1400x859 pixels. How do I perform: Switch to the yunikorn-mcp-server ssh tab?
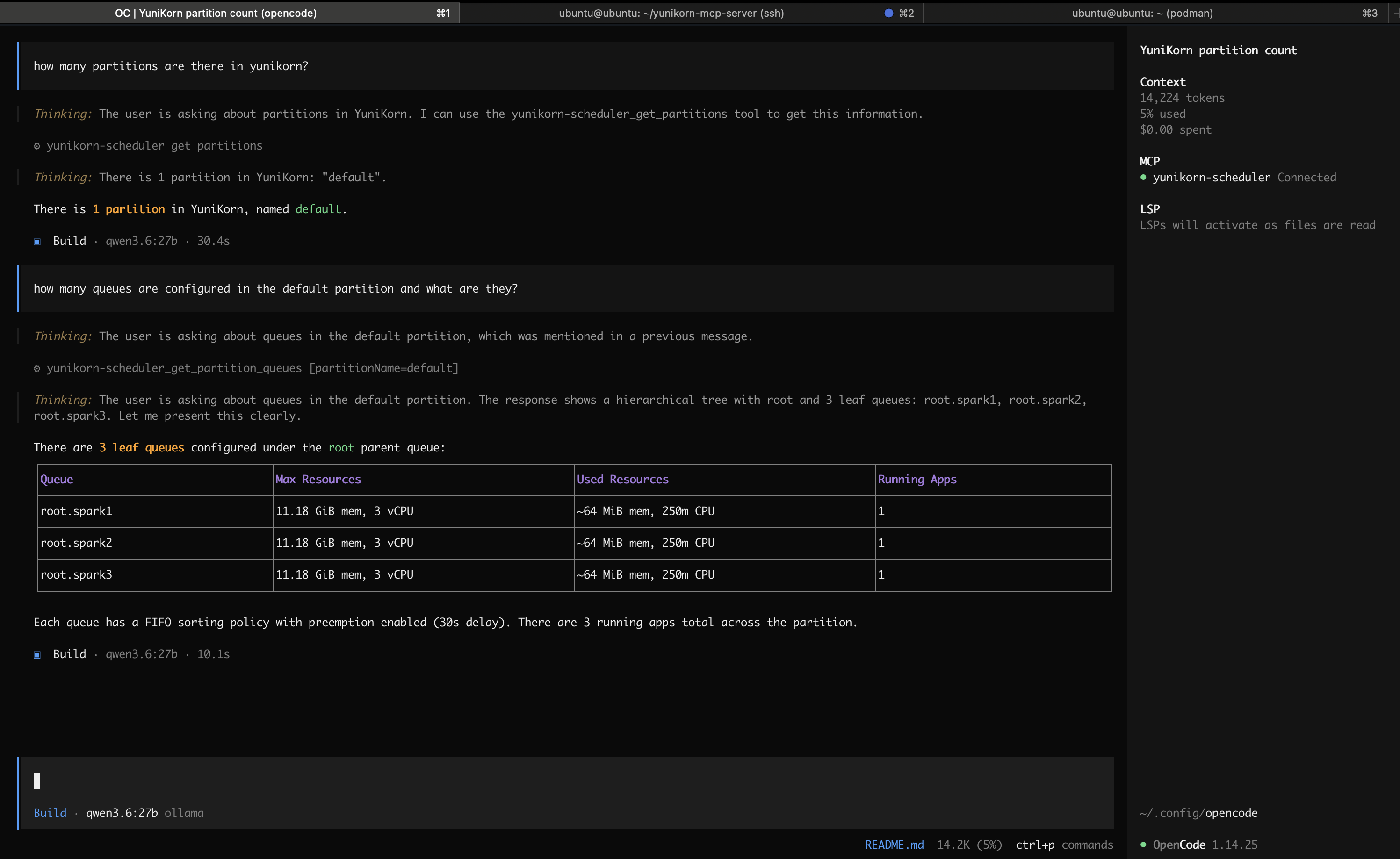point(691,13)
